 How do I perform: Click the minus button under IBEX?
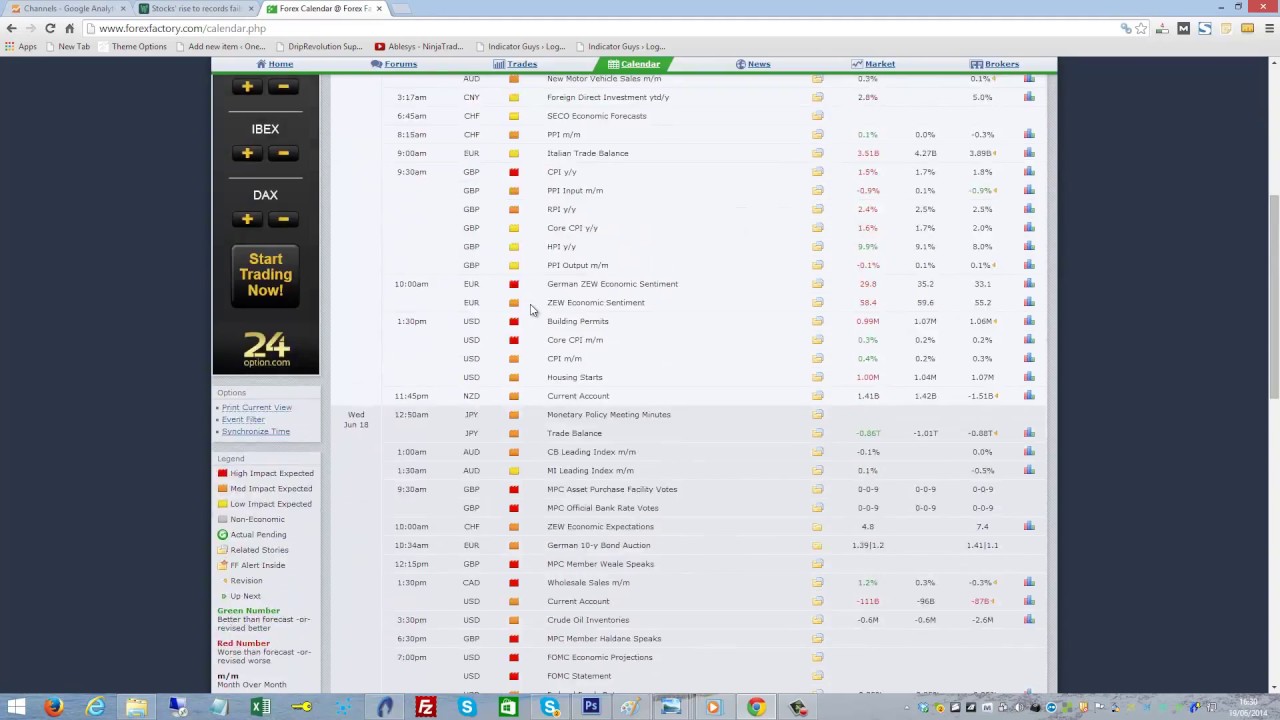point(283,153)
